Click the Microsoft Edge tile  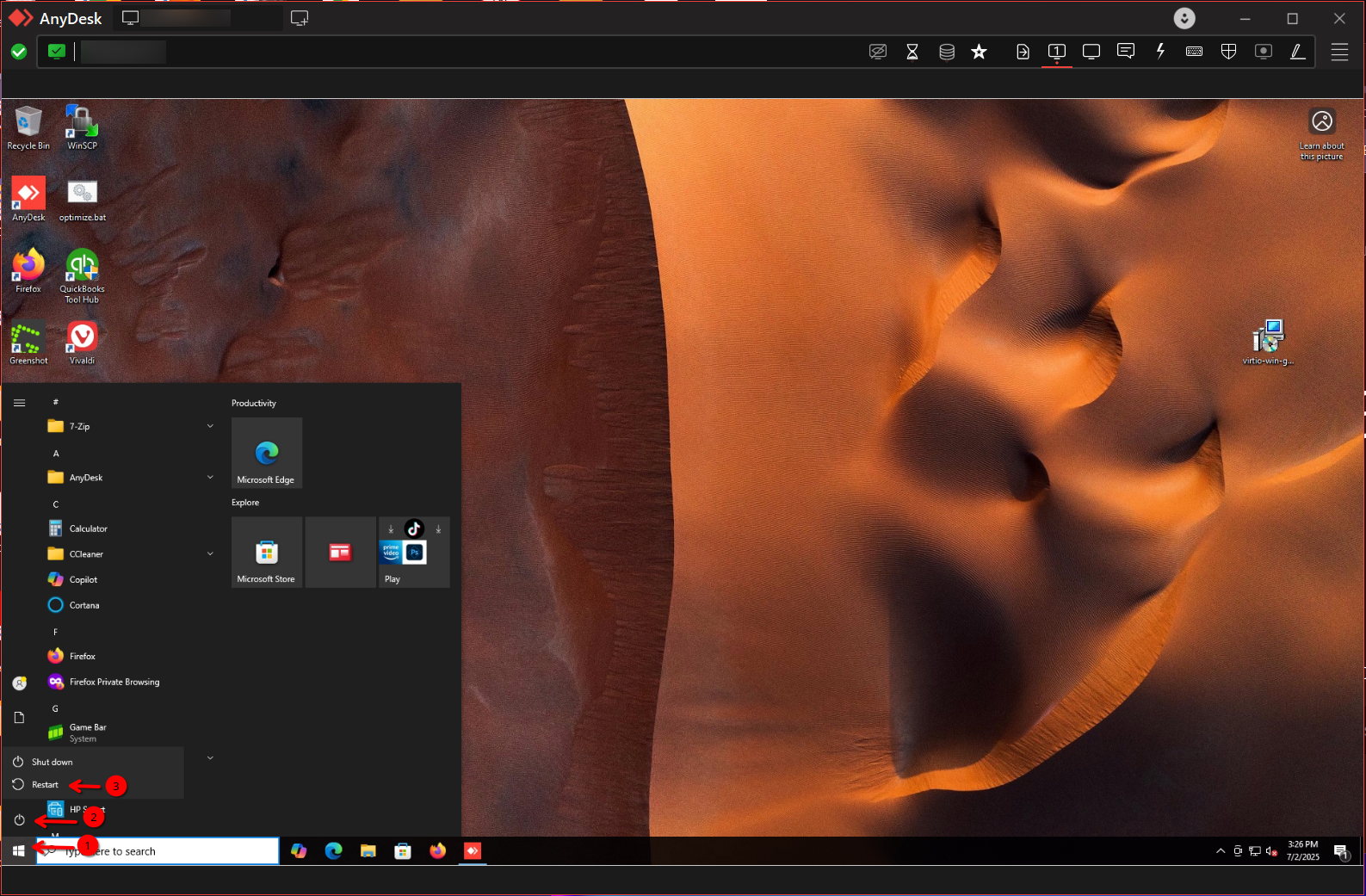point(267,454)
